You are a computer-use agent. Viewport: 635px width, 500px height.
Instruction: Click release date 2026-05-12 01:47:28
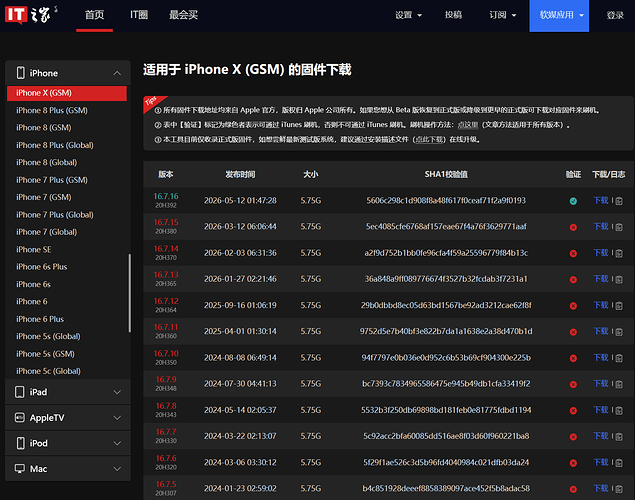(240, 200)
